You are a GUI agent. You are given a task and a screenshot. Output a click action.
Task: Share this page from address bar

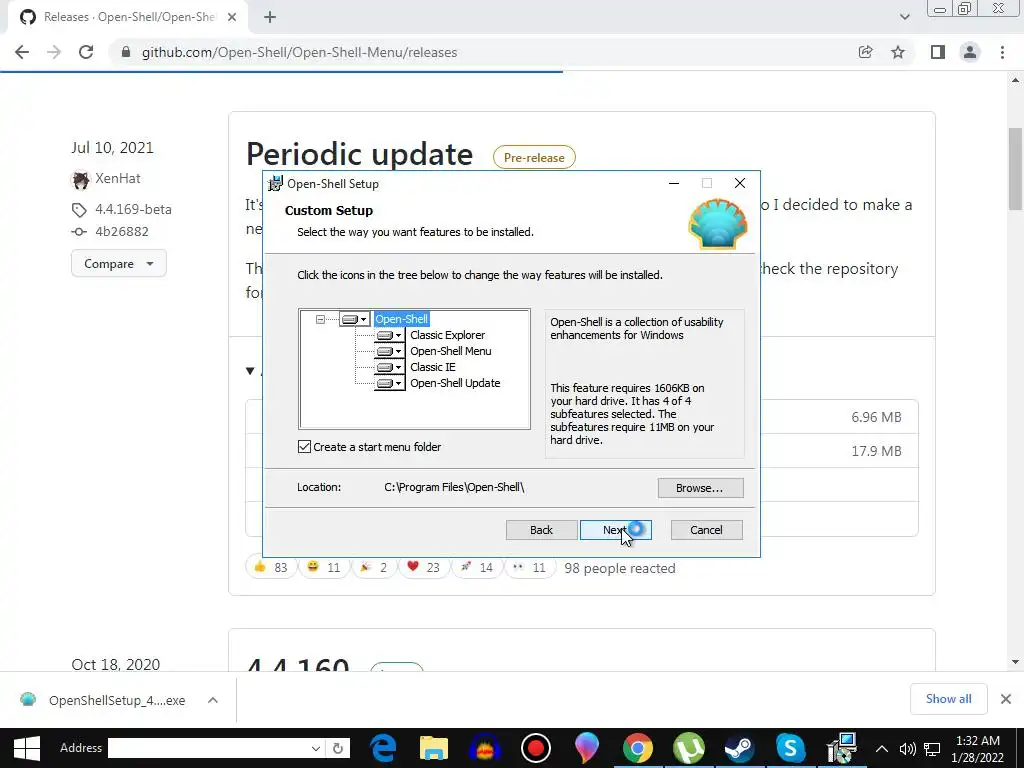pos(865,52)
